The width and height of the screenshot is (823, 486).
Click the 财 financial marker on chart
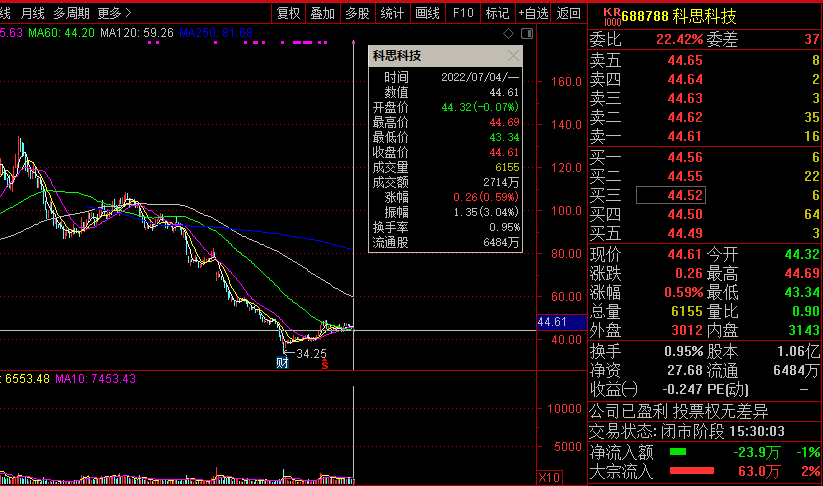(282, 363)
